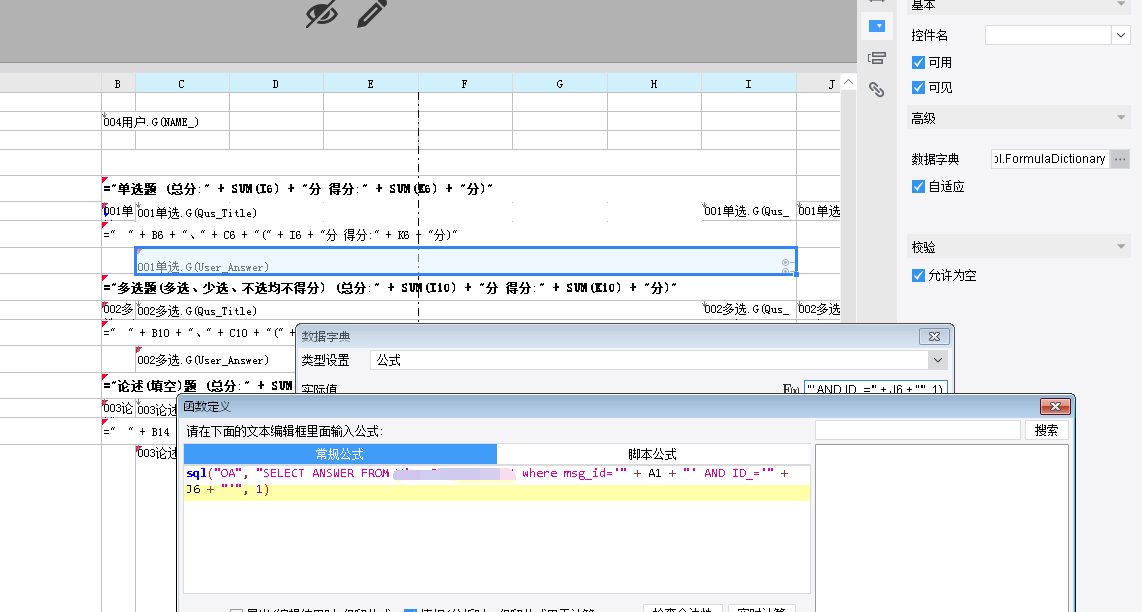Screen dimensions: 1142x612
Task: Select column header D
Action: [x=276, y=84]
